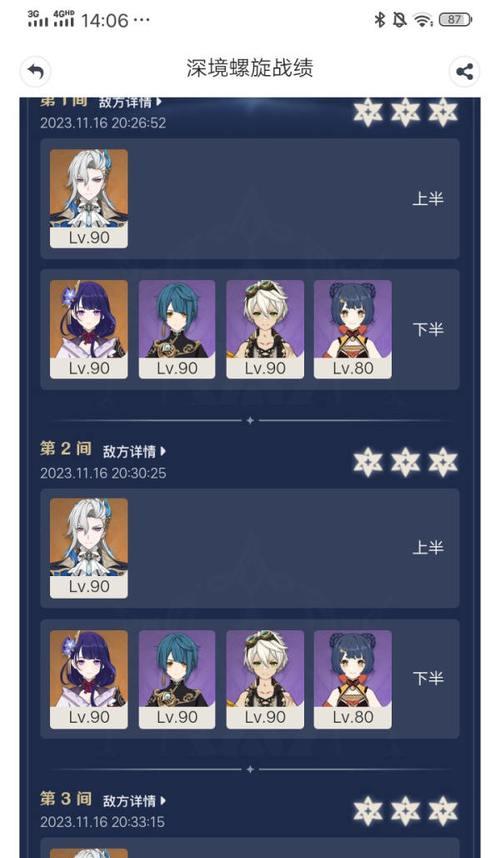
Task: Tap the battery indicator showing 87
Action: point(455,20)
